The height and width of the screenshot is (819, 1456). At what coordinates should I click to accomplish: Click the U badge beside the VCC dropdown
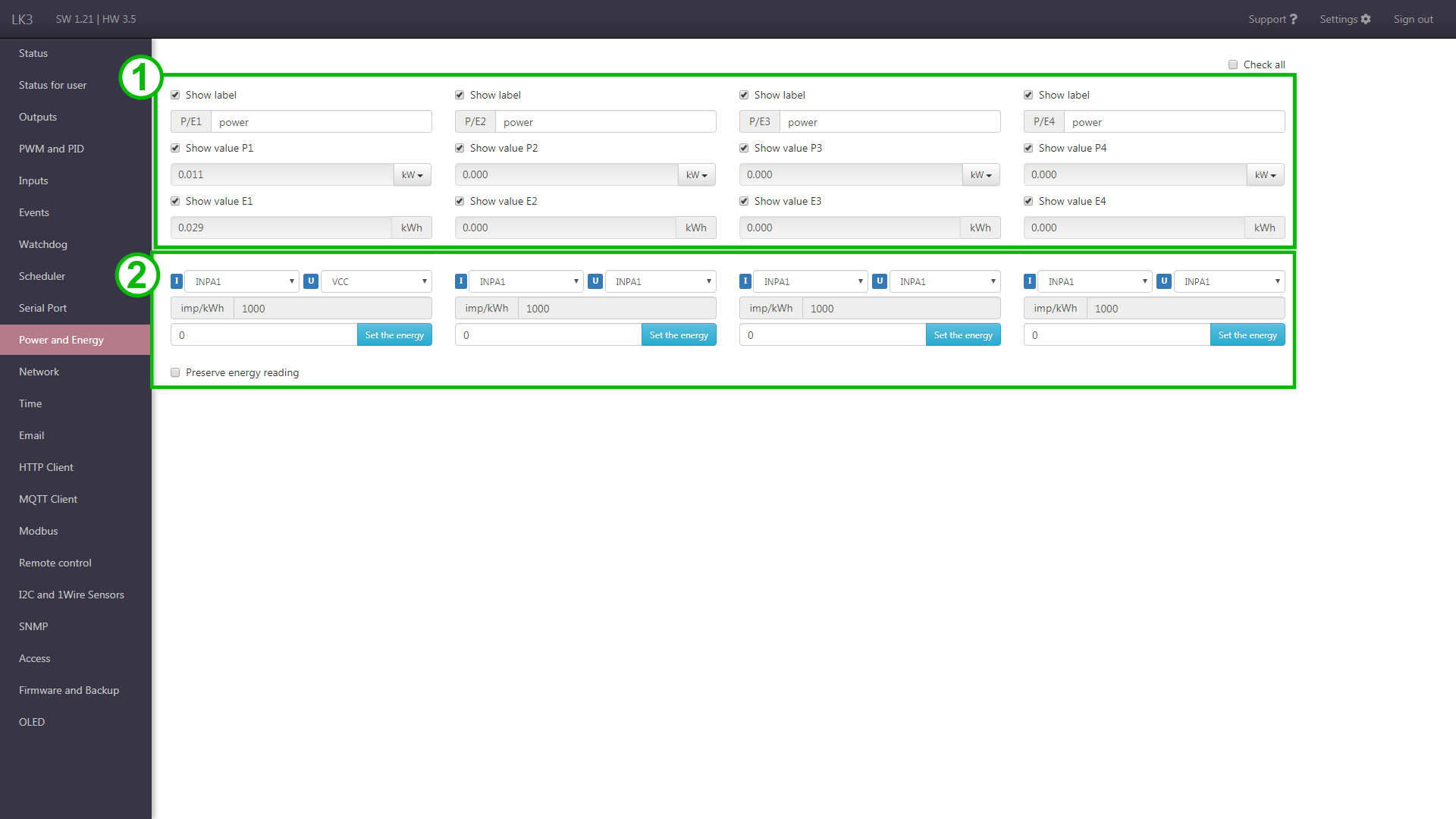311,281
